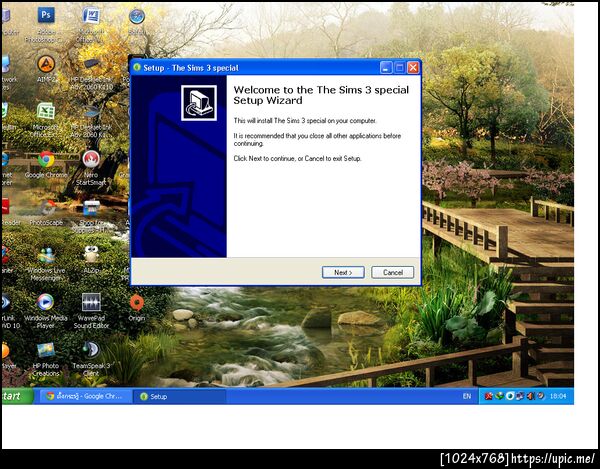Click the green Setup title bar icon
This screenshot has width=600, height=469.
[137, 68]
